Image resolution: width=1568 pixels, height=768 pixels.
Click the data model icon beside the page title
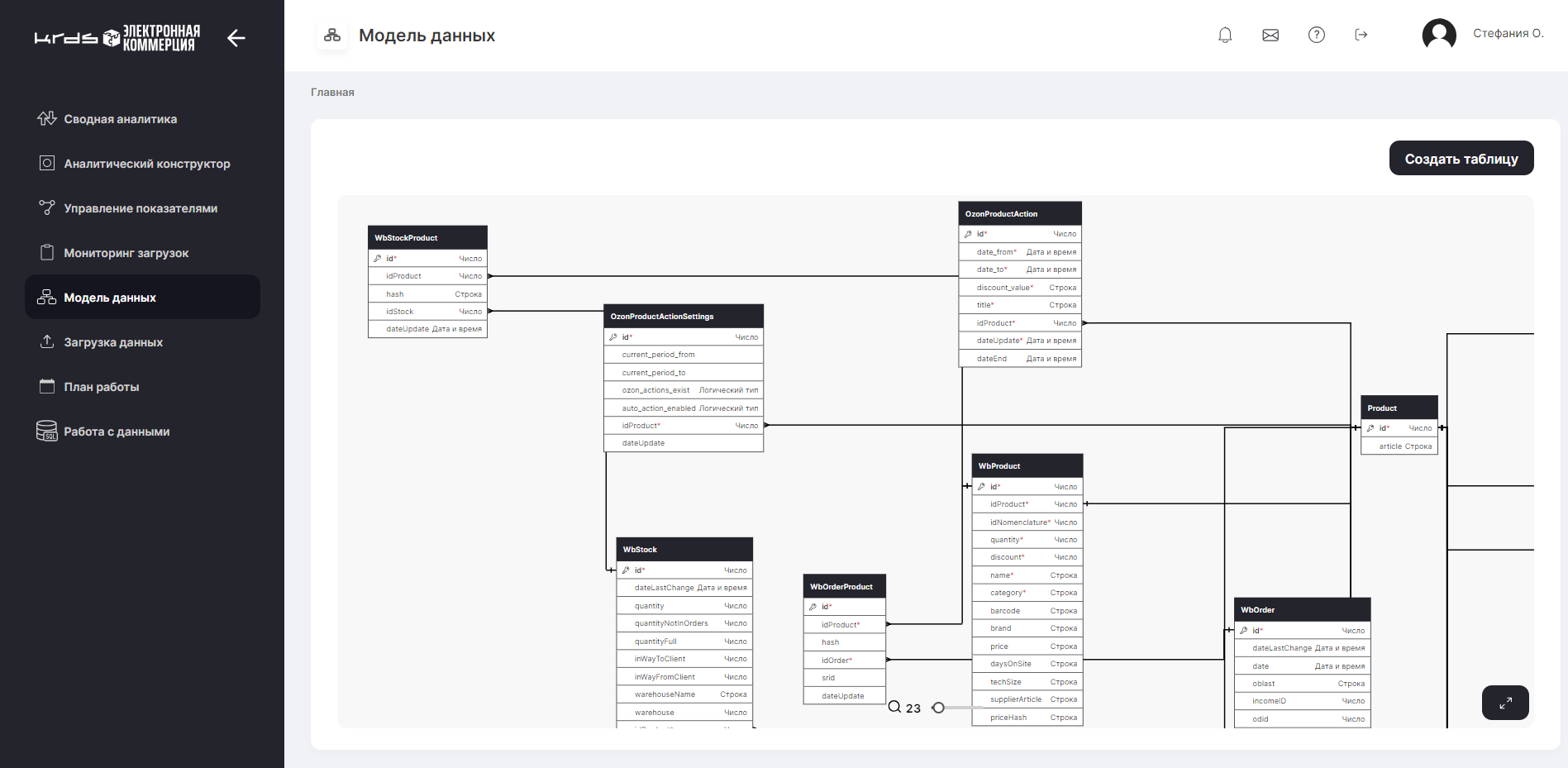[x=332, y=35]
